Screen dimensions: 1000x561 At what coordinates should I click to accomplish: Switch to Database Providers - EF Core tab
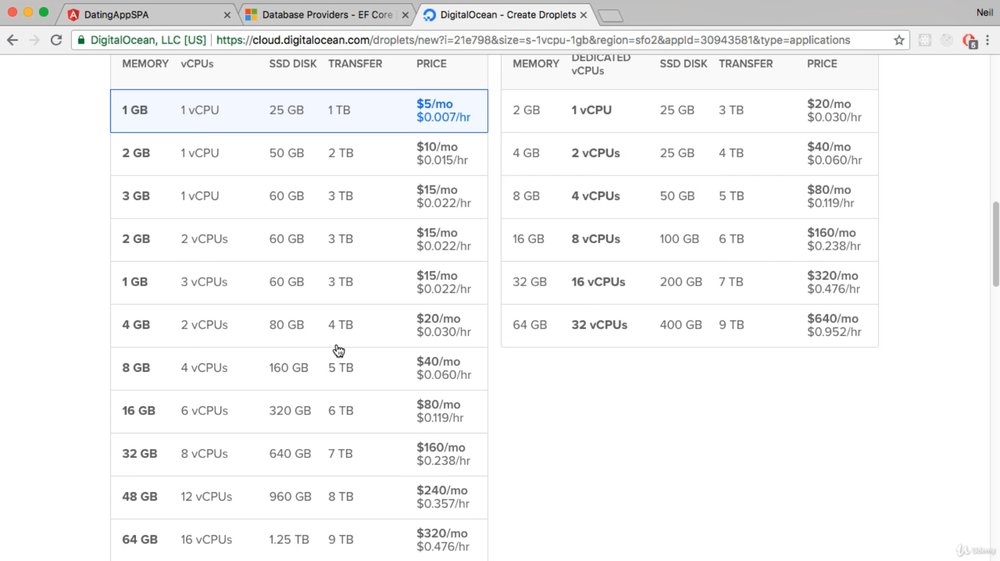[x=327, y=14]
